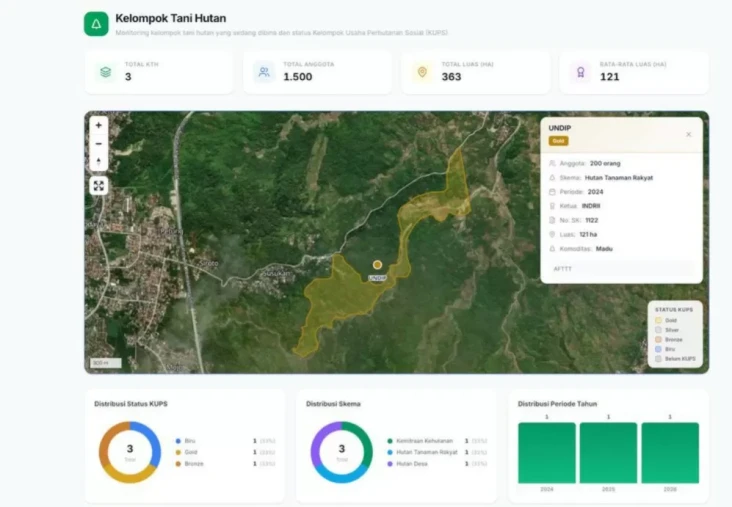The width and height of the screenshot is (732, 507).
Task: Click the Rata-Rata Luas award icon
Action: pyautogui.click(x=581, y=72)
